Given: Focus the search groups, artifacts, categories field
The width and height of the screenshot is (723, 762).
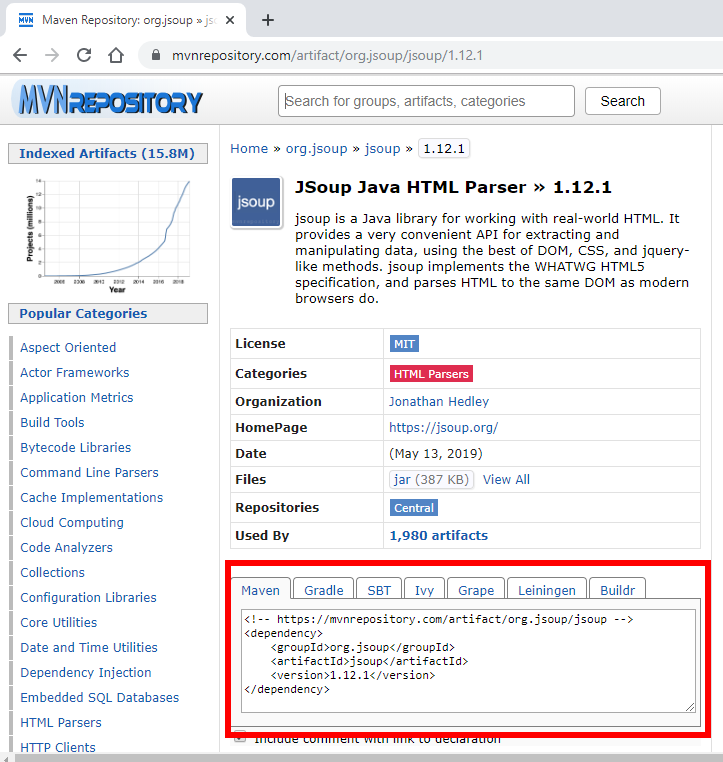Looking at the screenshot, I should 426,101.
